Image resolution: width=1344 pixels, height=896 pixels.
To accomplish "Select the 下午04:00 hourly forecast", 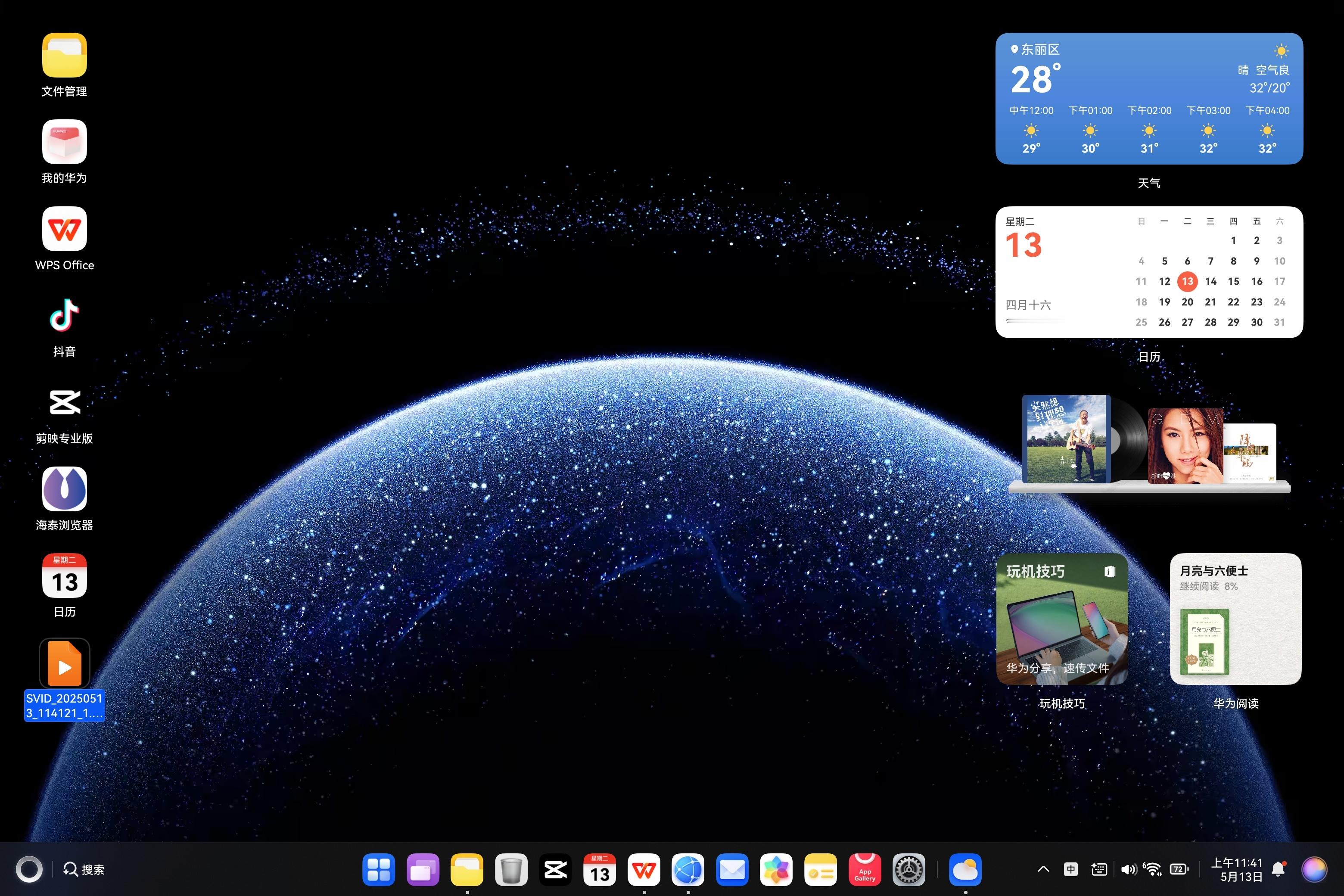I will (1267, 129).
